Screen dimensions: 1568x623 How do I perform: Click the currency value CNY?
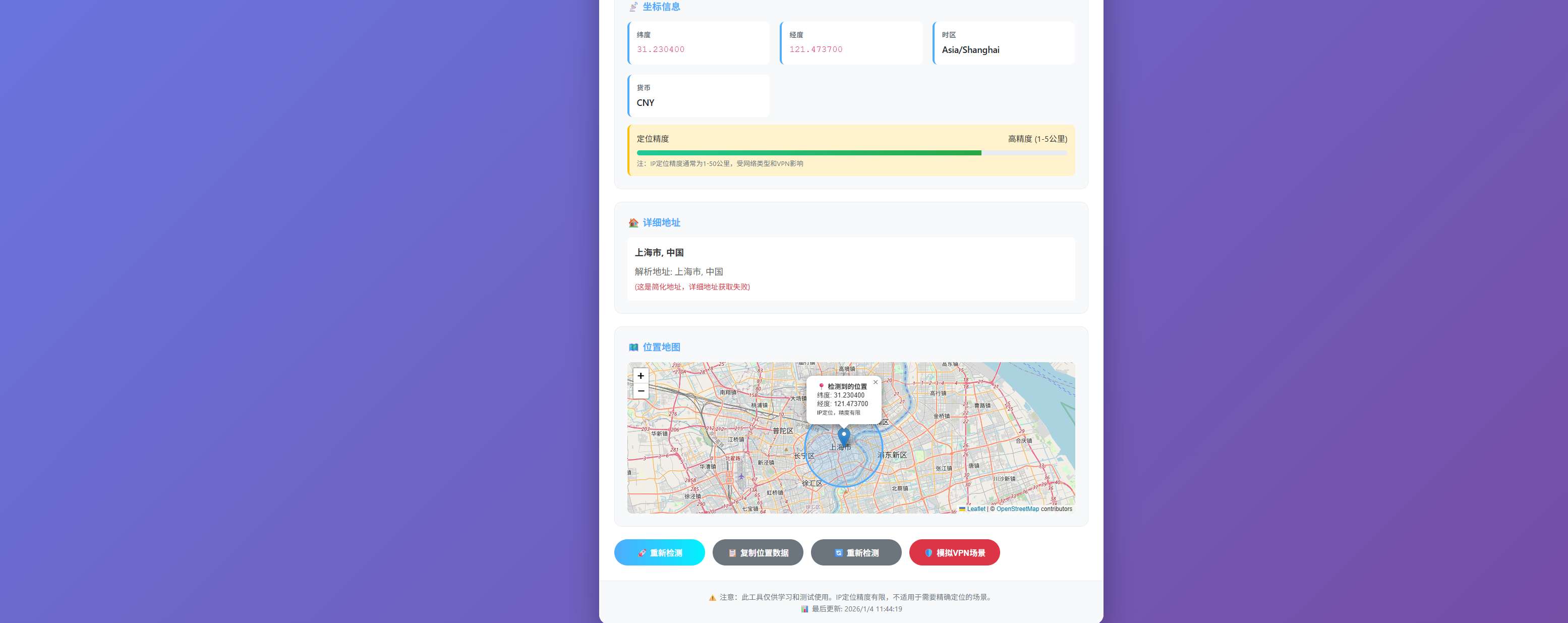(645, 103)
